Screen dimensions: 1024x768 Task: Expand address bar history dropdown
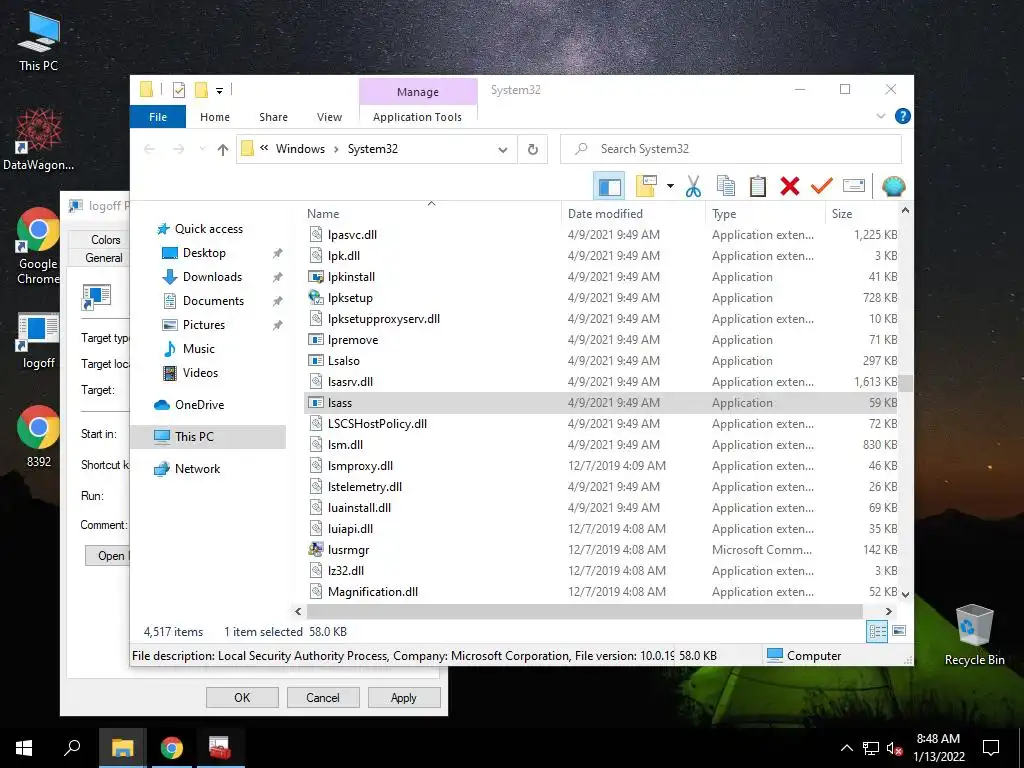click(x=502, y=150)
